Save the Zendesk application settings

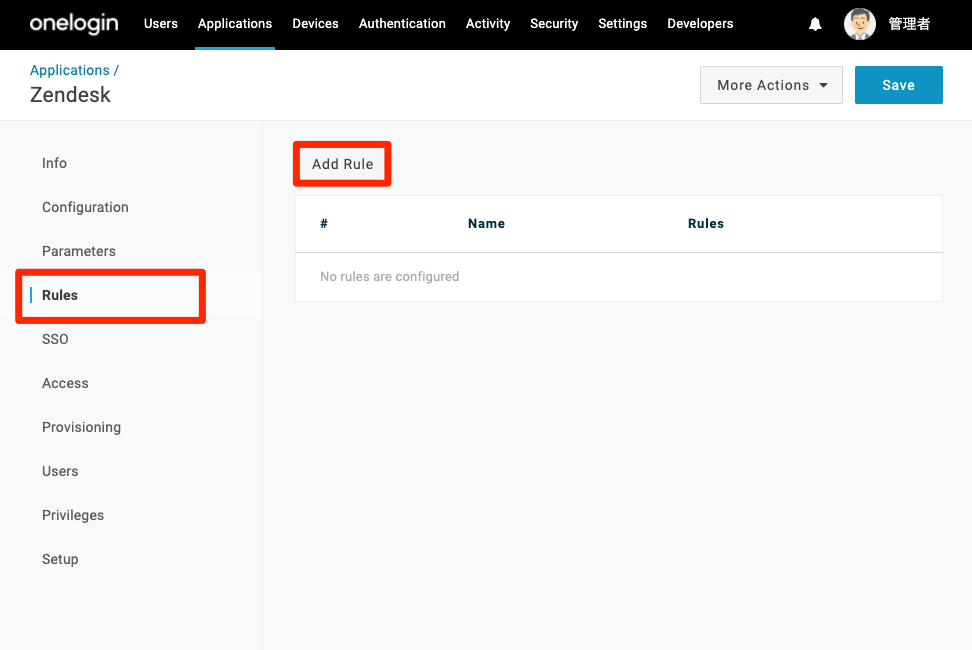coord(898,85)
